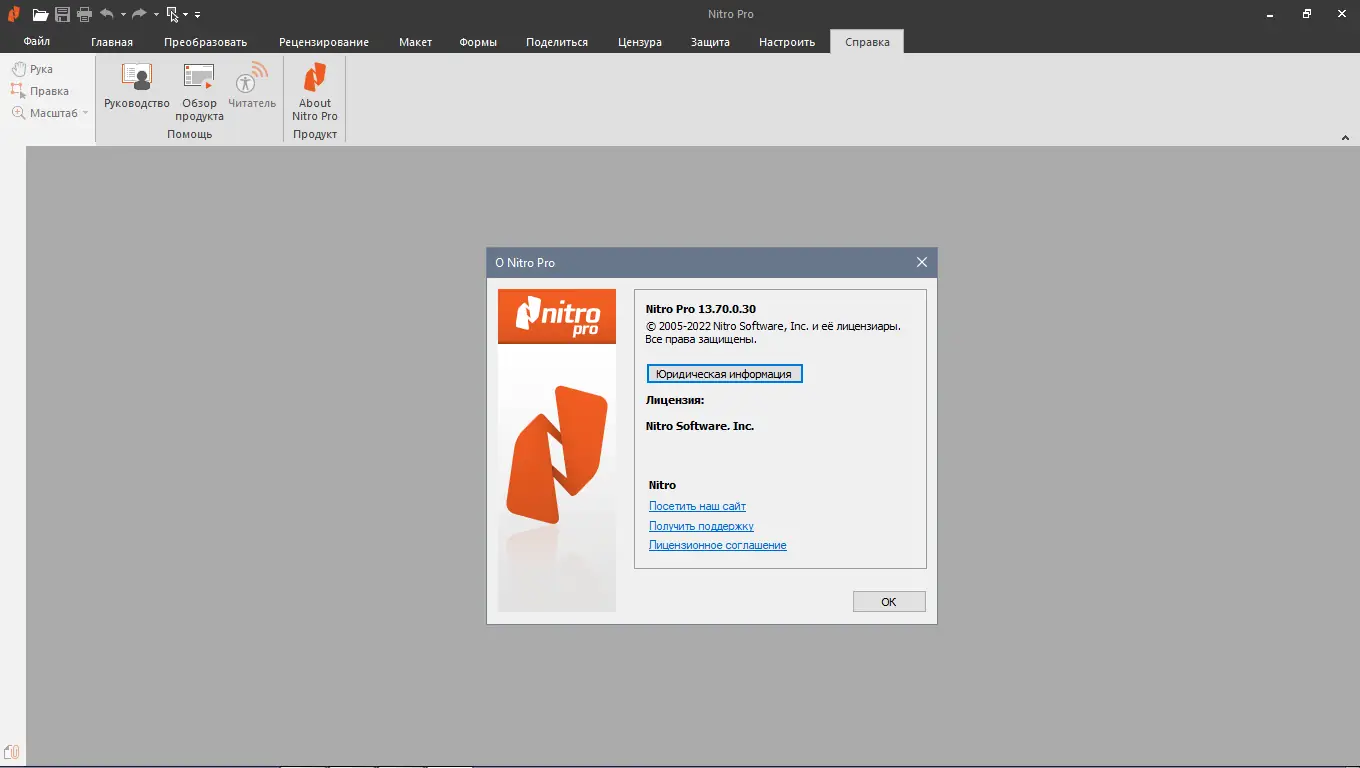The image size is (1360, 768).
Task: Expand the Redo history dropdown arrow
Action: tap(156, 15)
